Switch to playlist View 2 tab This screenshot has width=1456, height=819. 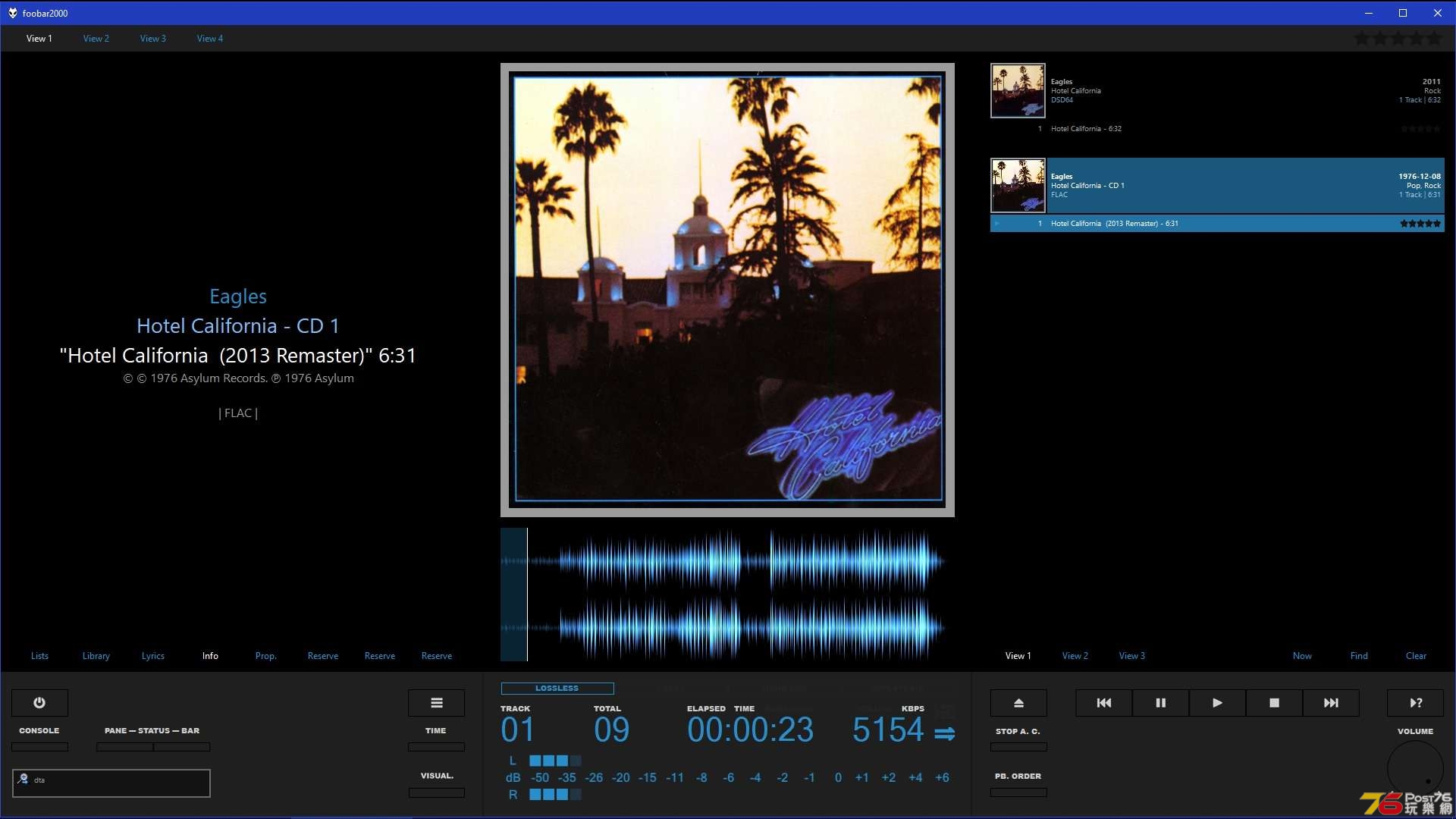(1075, 656)
